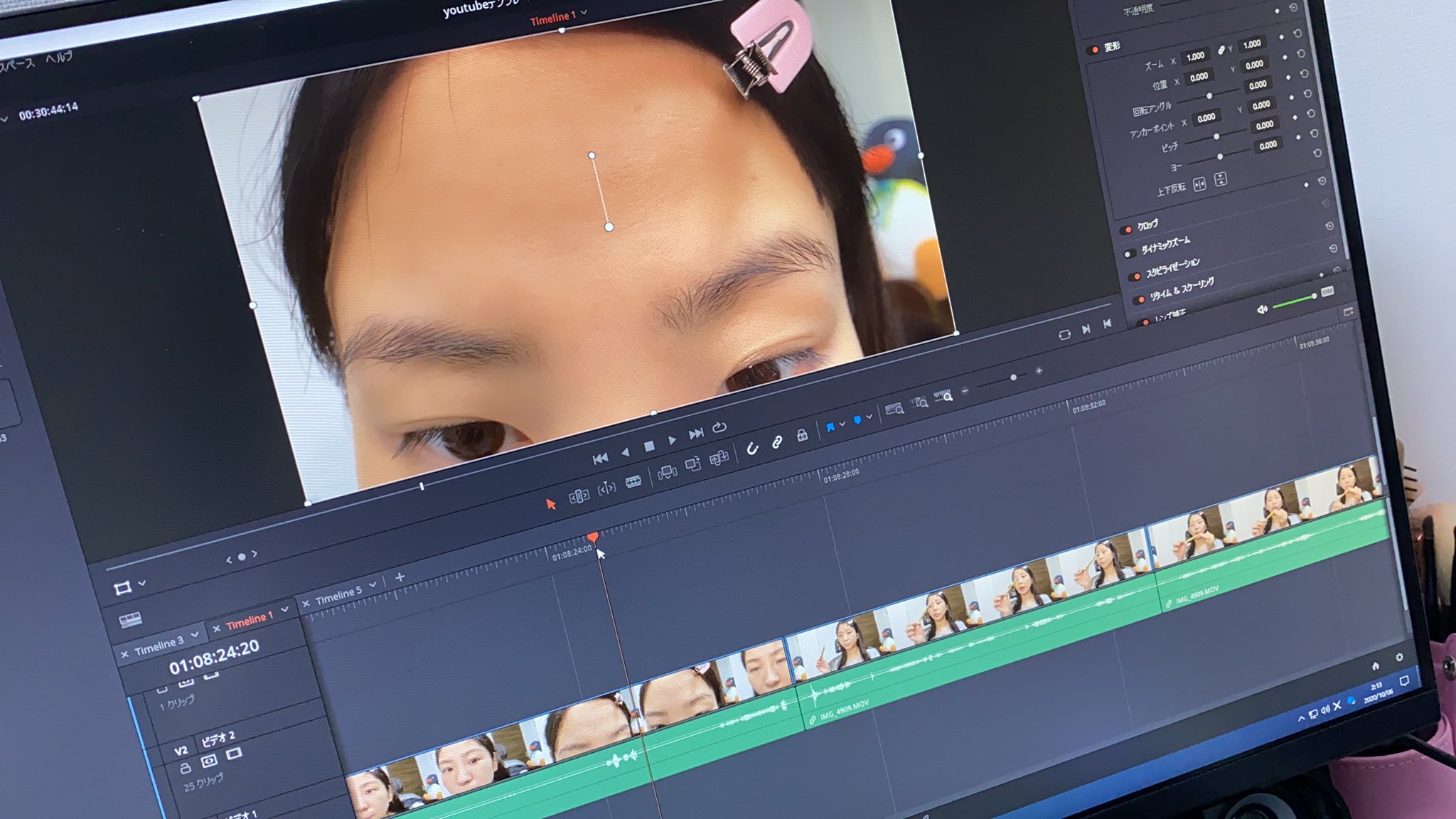
Task: Click the insert clip icon
Action: (667, 472)
